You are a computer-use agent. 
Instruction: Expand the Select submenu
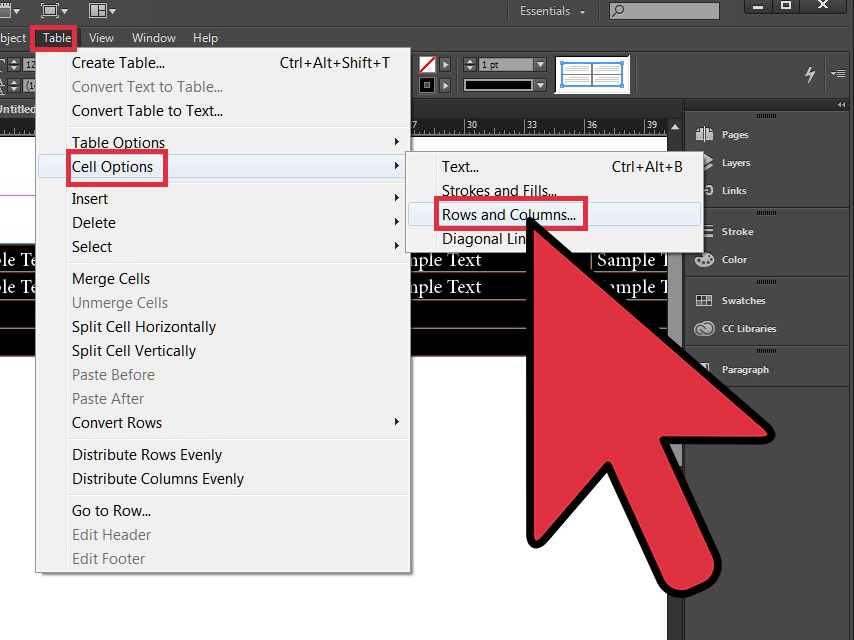coord(223,246)
